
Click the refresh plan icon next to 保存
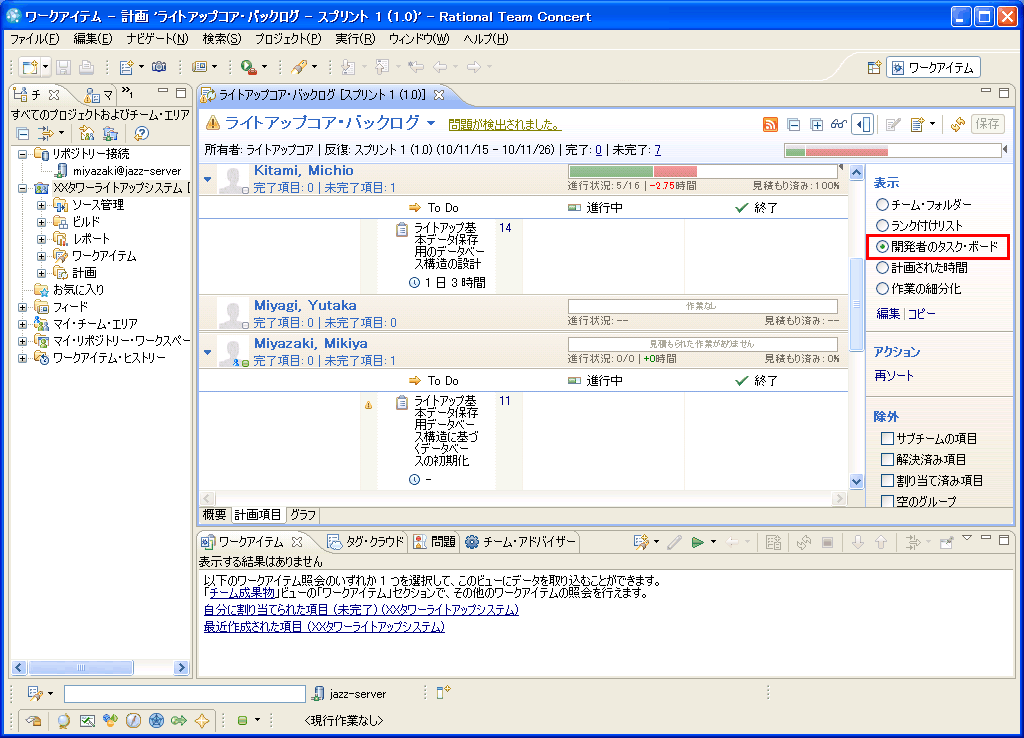[958, 124]
